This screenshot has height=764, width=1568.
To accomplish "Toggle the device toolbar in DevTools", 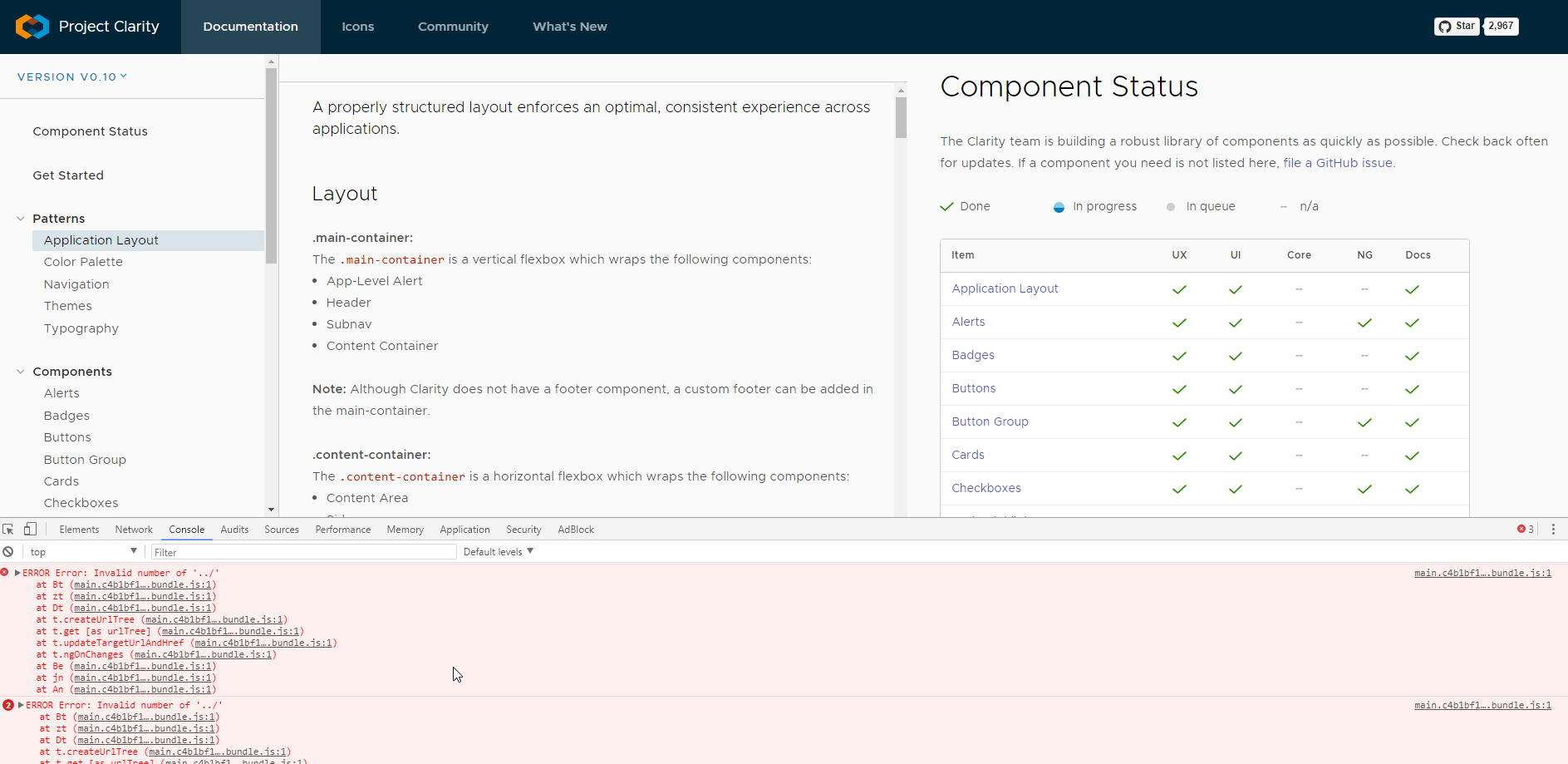I will (30, 529).
